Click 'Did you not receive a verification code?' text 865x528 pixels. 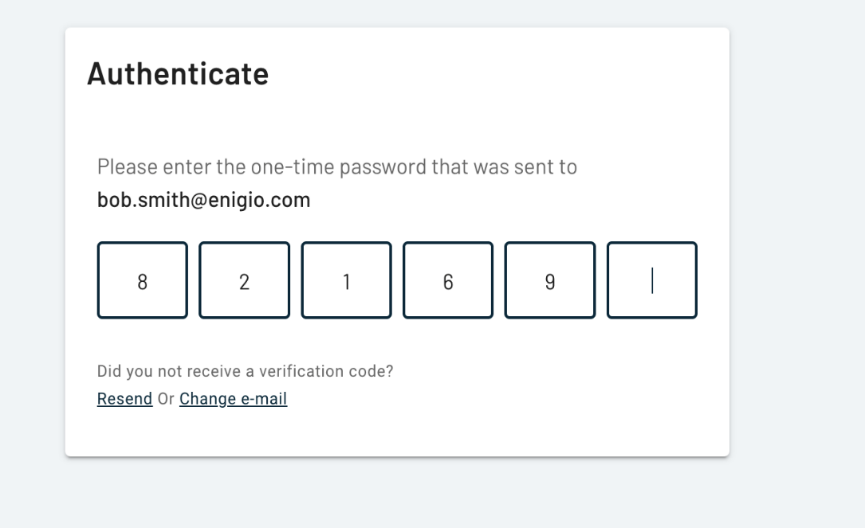point(245,372)
